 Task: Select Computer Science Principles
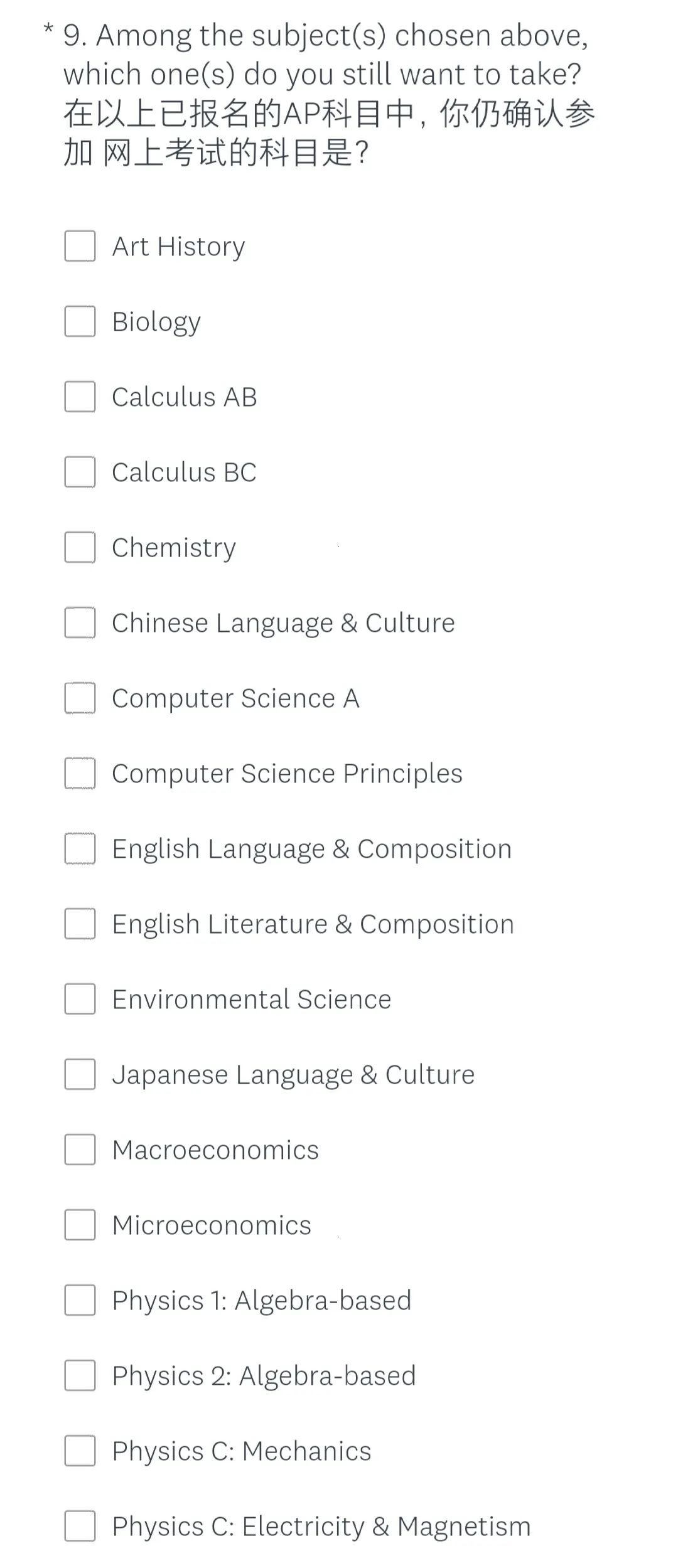coord(79,773)
